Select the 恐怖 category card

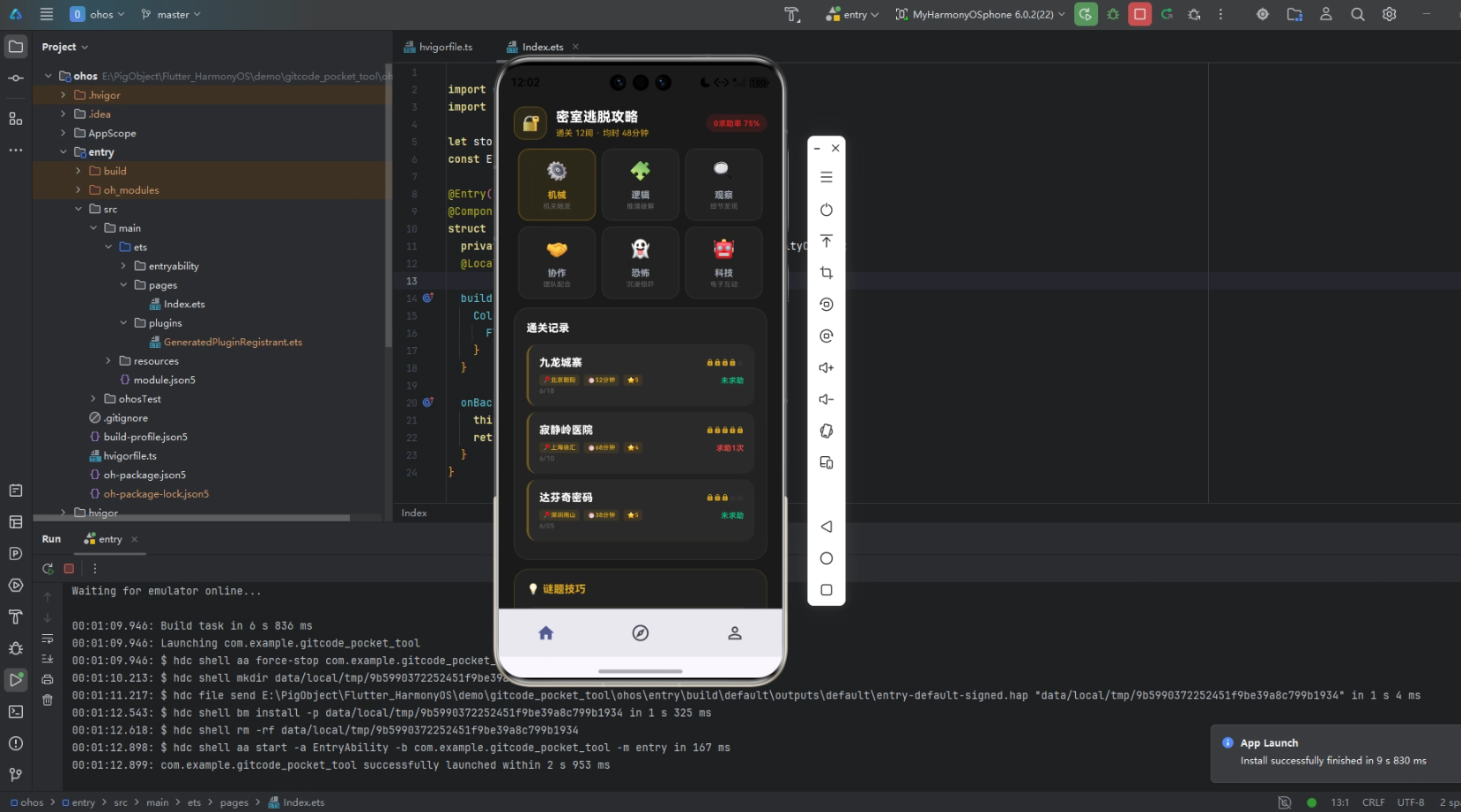point(641,262)
